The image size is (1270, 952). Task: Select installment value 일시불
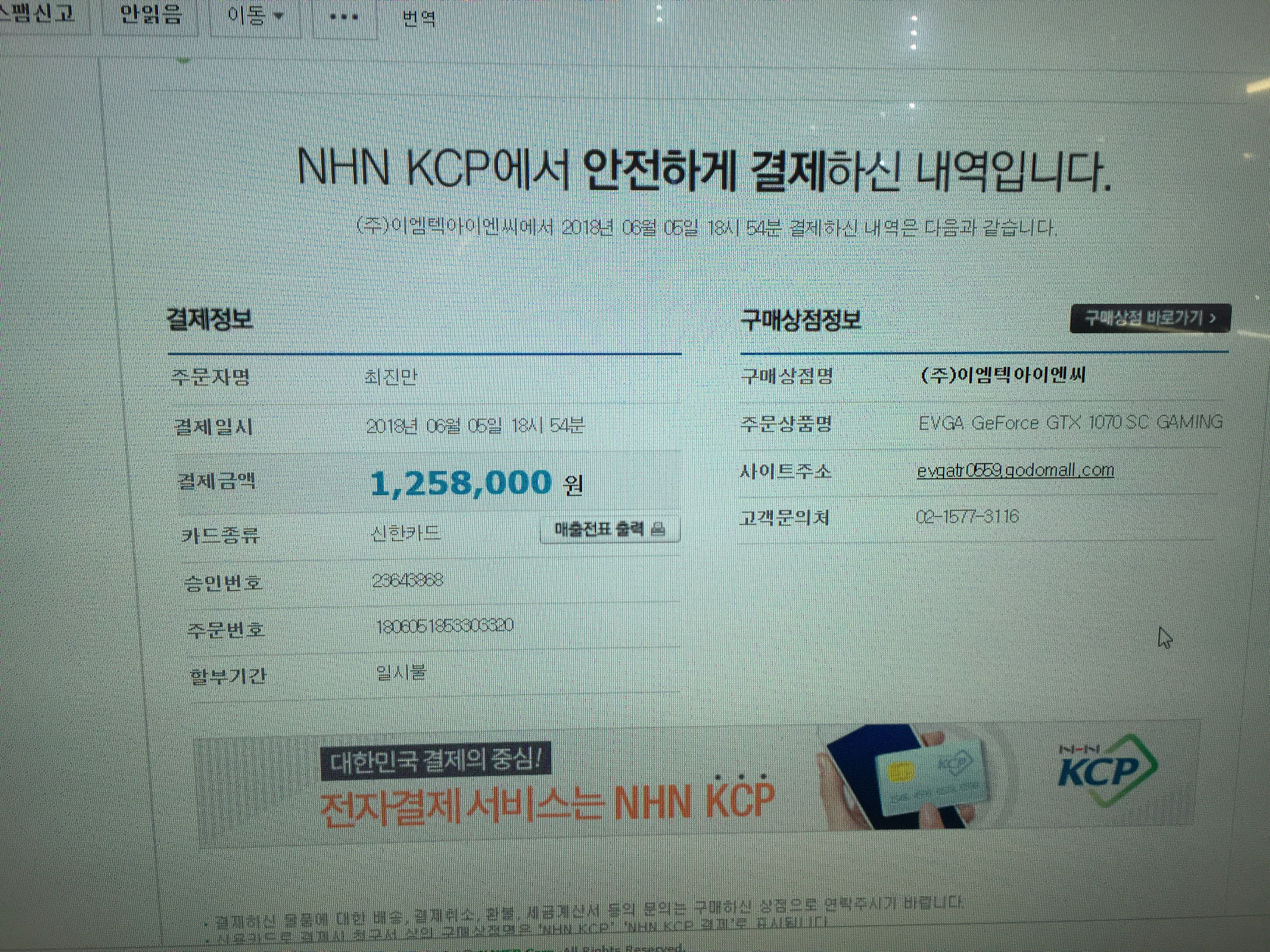[x=401, y=671]
